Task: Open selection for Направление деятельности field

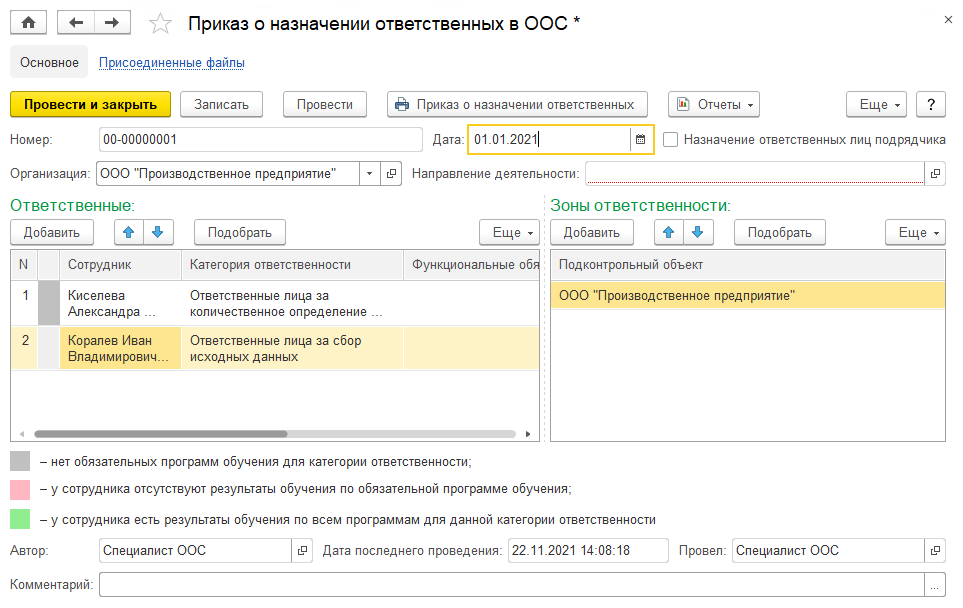Action: click(936, 174)
